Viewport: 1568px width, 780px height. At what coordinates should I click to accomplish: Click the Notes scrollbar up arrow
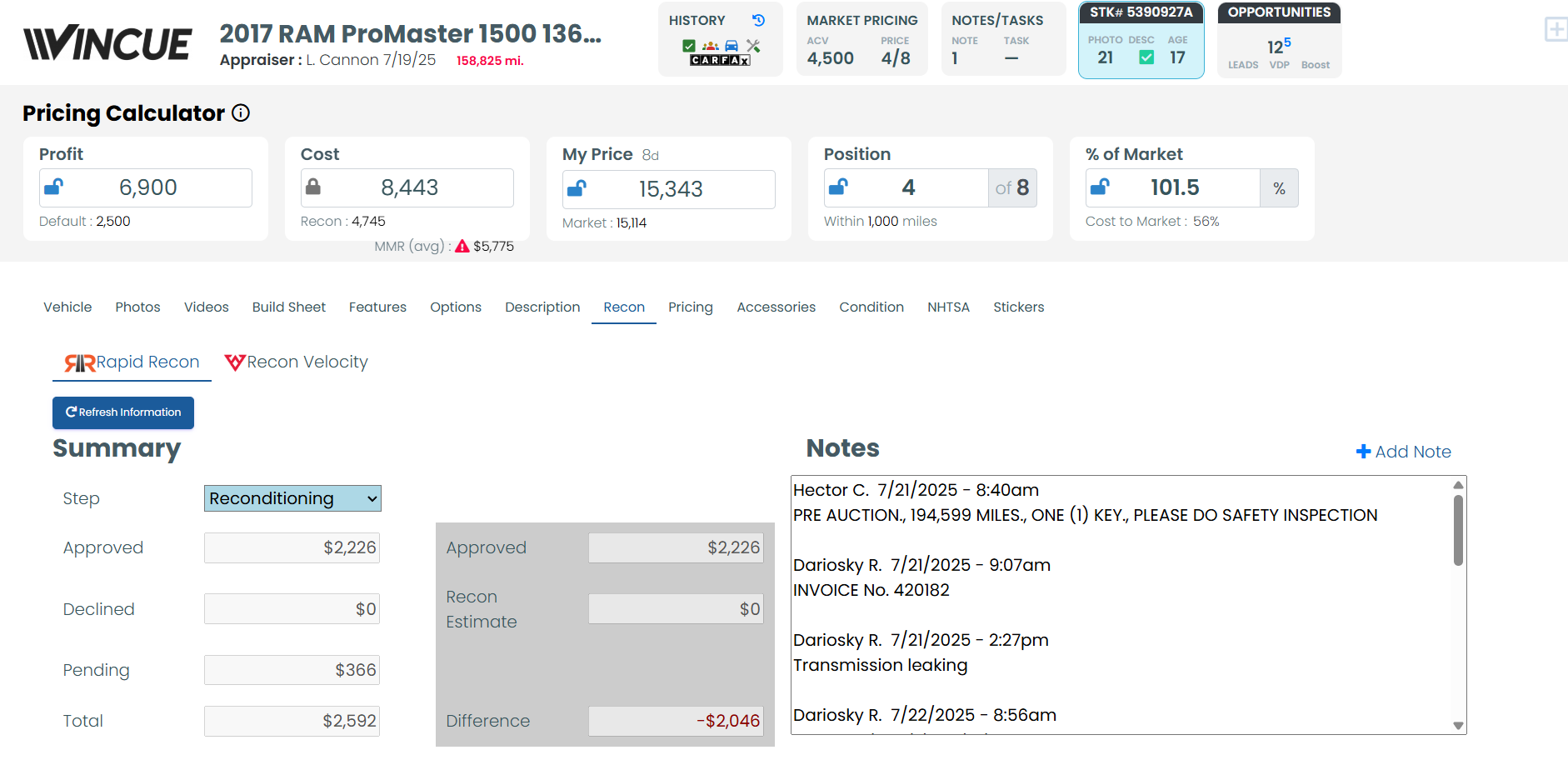[1458, 484]
